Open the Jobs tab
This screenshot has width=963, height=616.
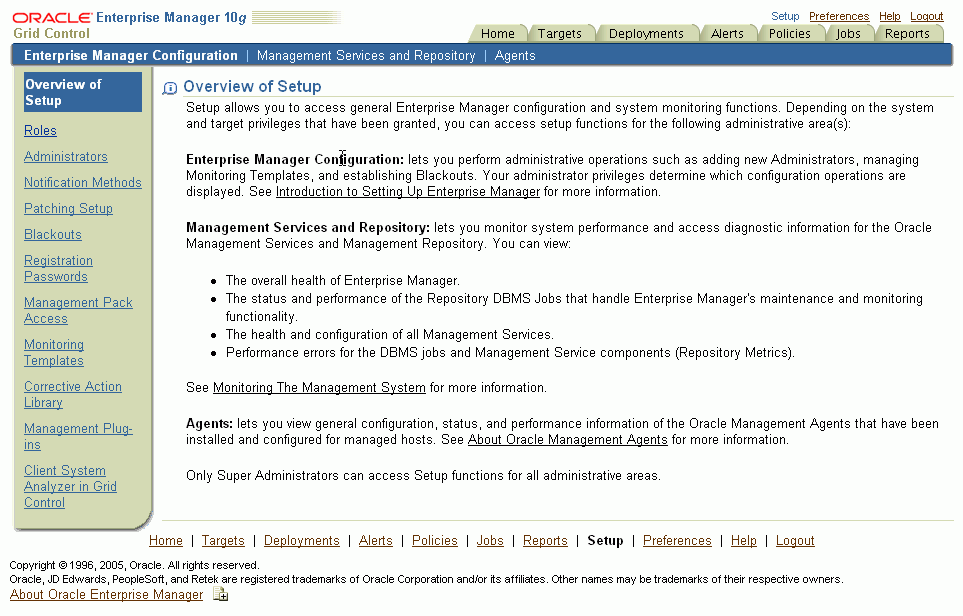click(x=848, y=32)
